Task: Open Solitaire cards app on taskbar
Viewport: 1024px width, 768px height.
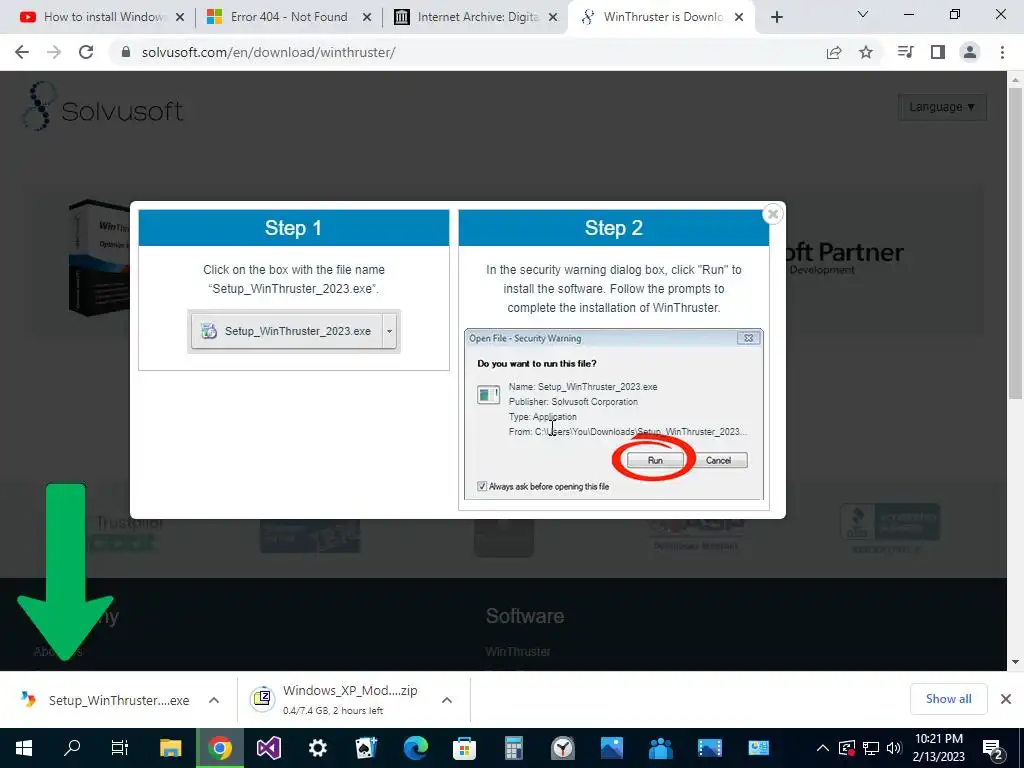Action: pyautogui.click(x=366, y=748)
